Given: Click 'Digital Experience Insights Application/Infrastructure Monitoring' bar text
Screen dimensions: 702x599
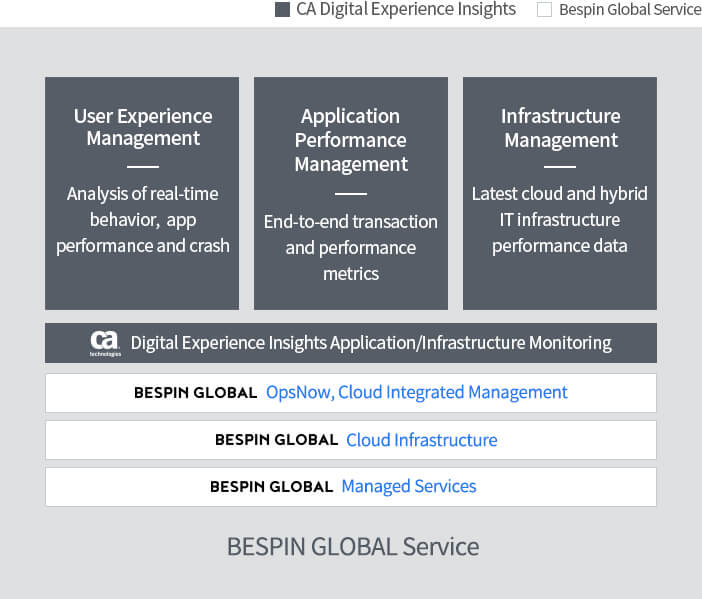Looking at the screenshot, I should pyautogui.click(x=371, y=343).
